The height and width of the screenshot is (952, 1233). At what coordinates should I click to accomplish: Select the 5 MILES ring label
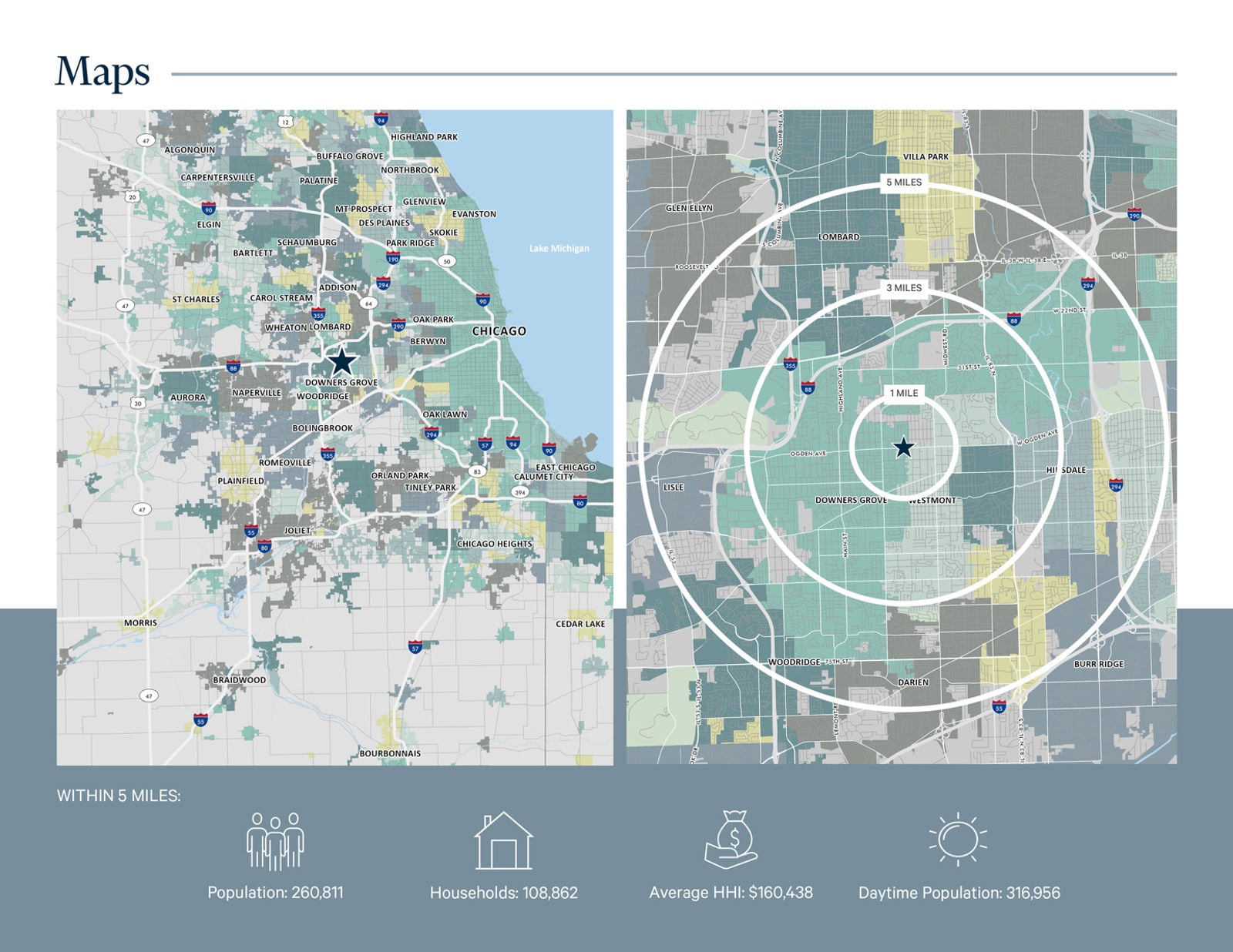tap(903, 183)
